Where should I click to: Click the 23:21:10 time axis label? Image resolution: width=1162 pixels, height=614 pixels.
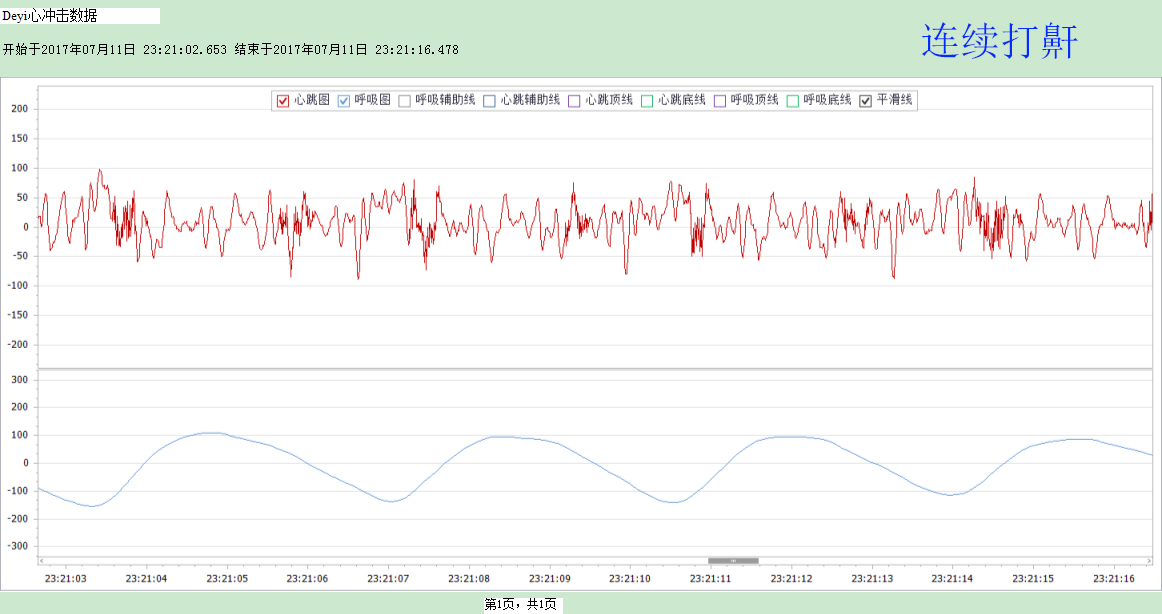[628, 579]
